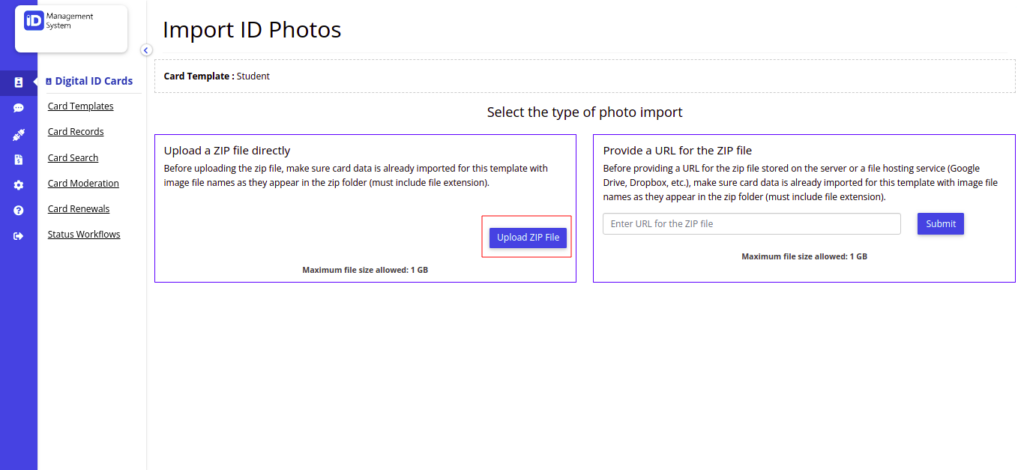This screenshot has width=1024, height=470.
Task: Open the Card Records page
Action: point(76,132)
